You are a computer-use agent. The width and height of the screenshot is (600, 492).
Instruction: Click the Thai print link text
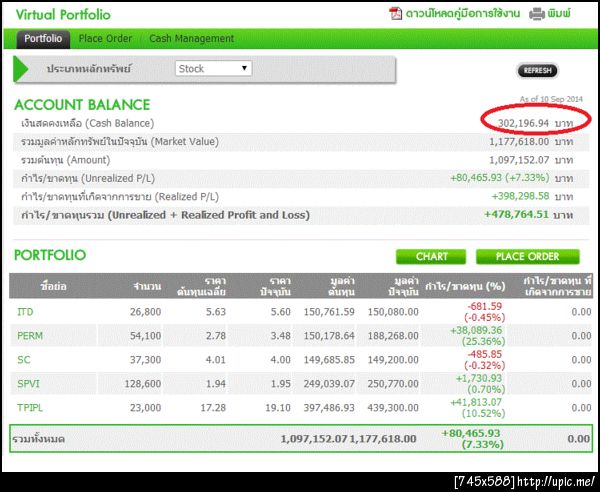click(x=559, y=14)
